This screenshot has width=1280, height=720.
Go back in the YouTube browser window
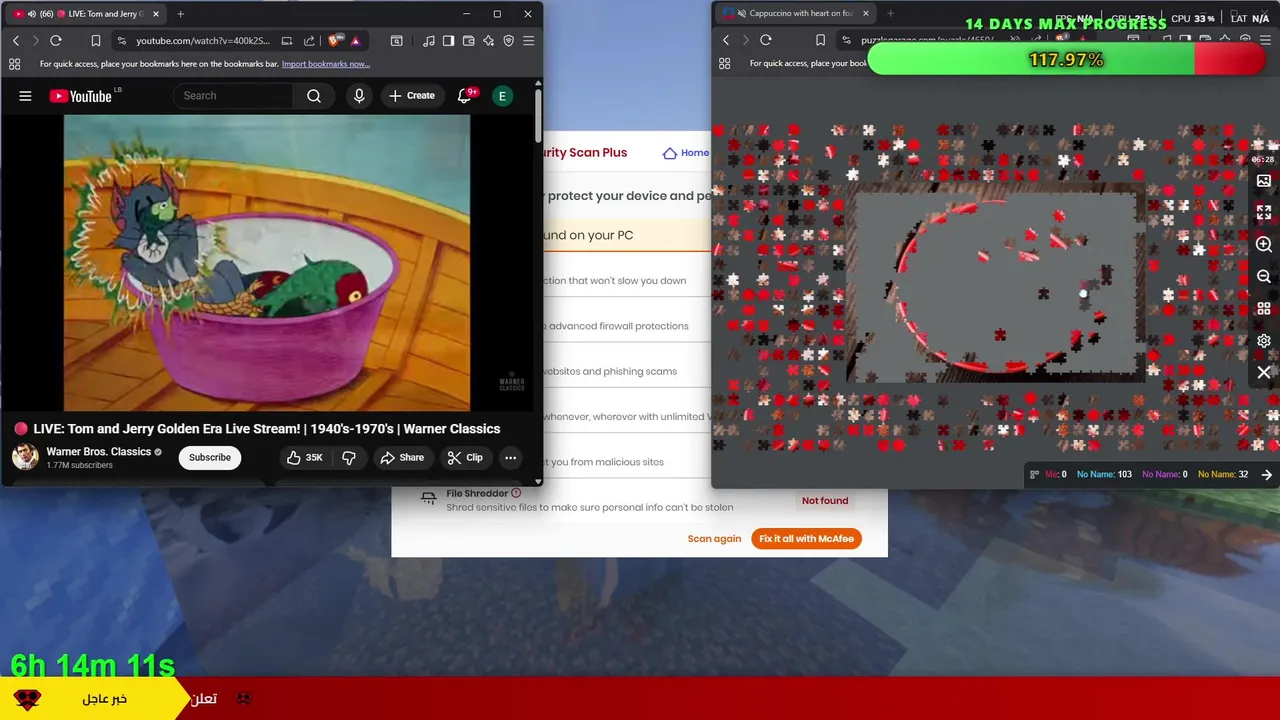coord(16,41)
